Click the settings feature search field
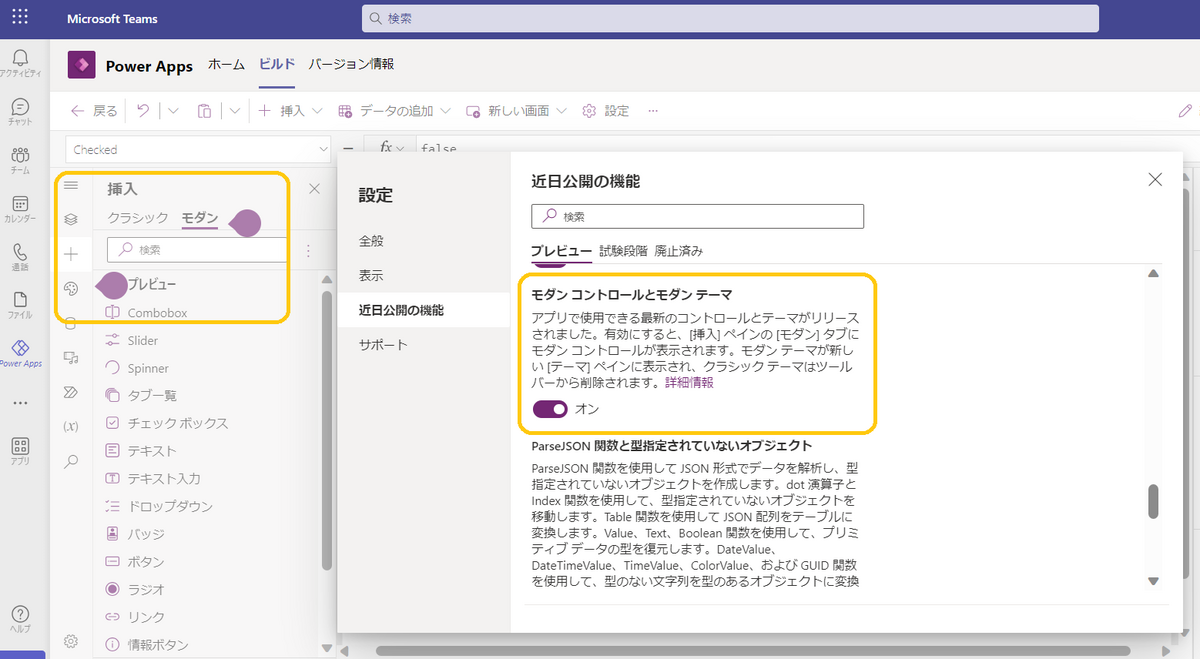Image resolution: width=1200 pixels, height=659 pixels. [697, 216]
